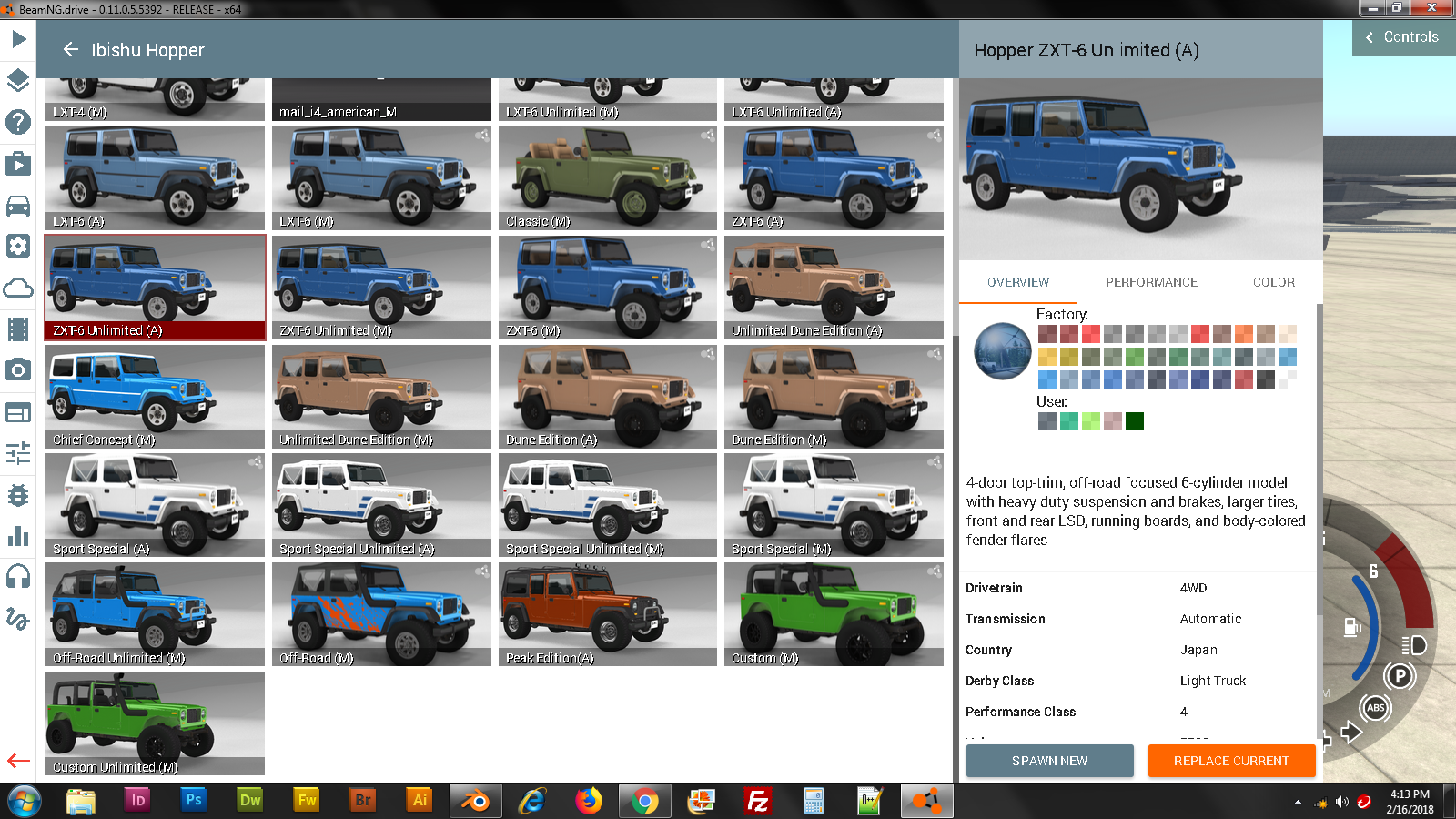Pick the yellow Factory color swatch

[x=1047, y=357]
